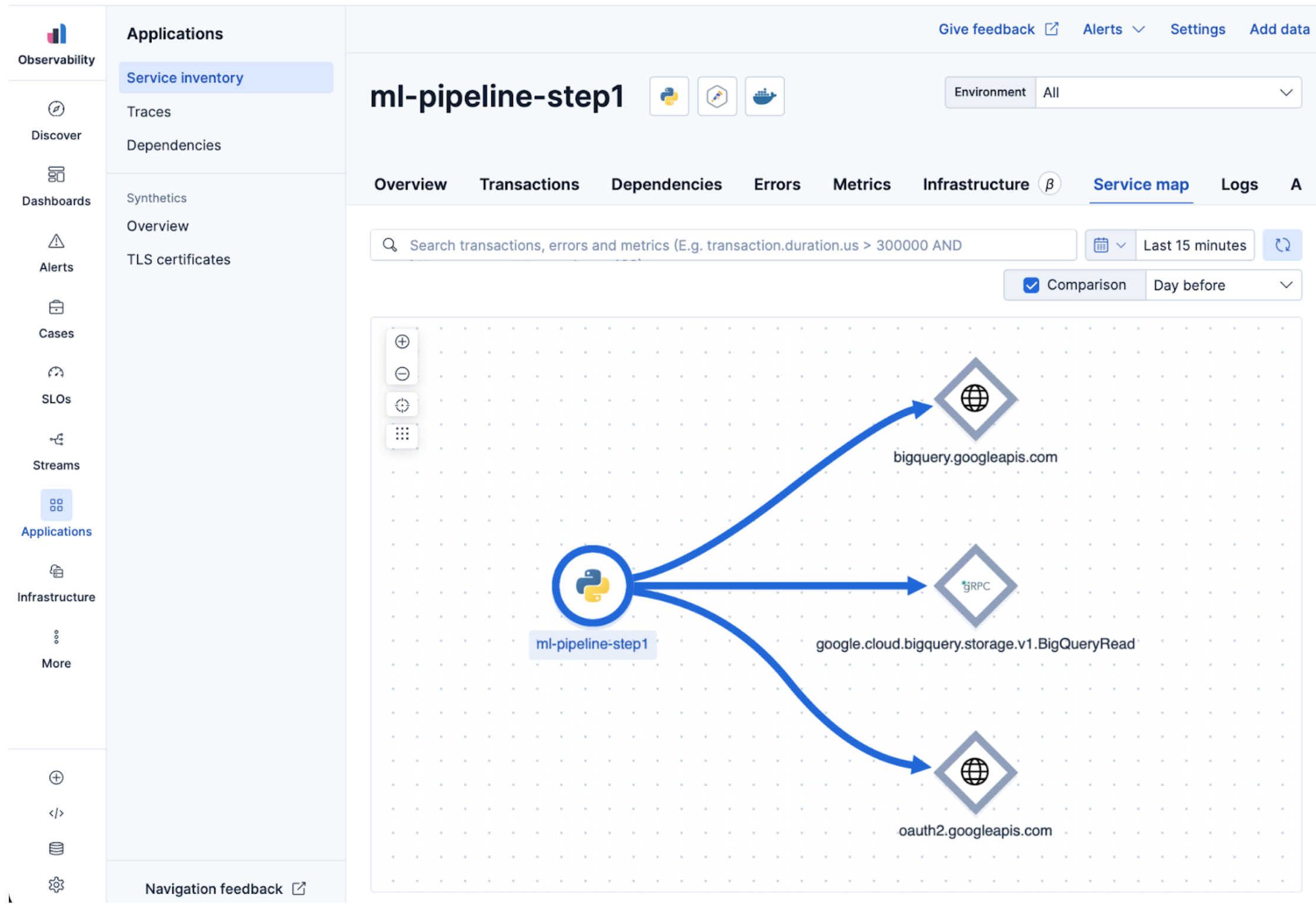The width and height of the screenshot is (1316, 906).
Task: Click Add data link
Action: (x=1280, y=29)
